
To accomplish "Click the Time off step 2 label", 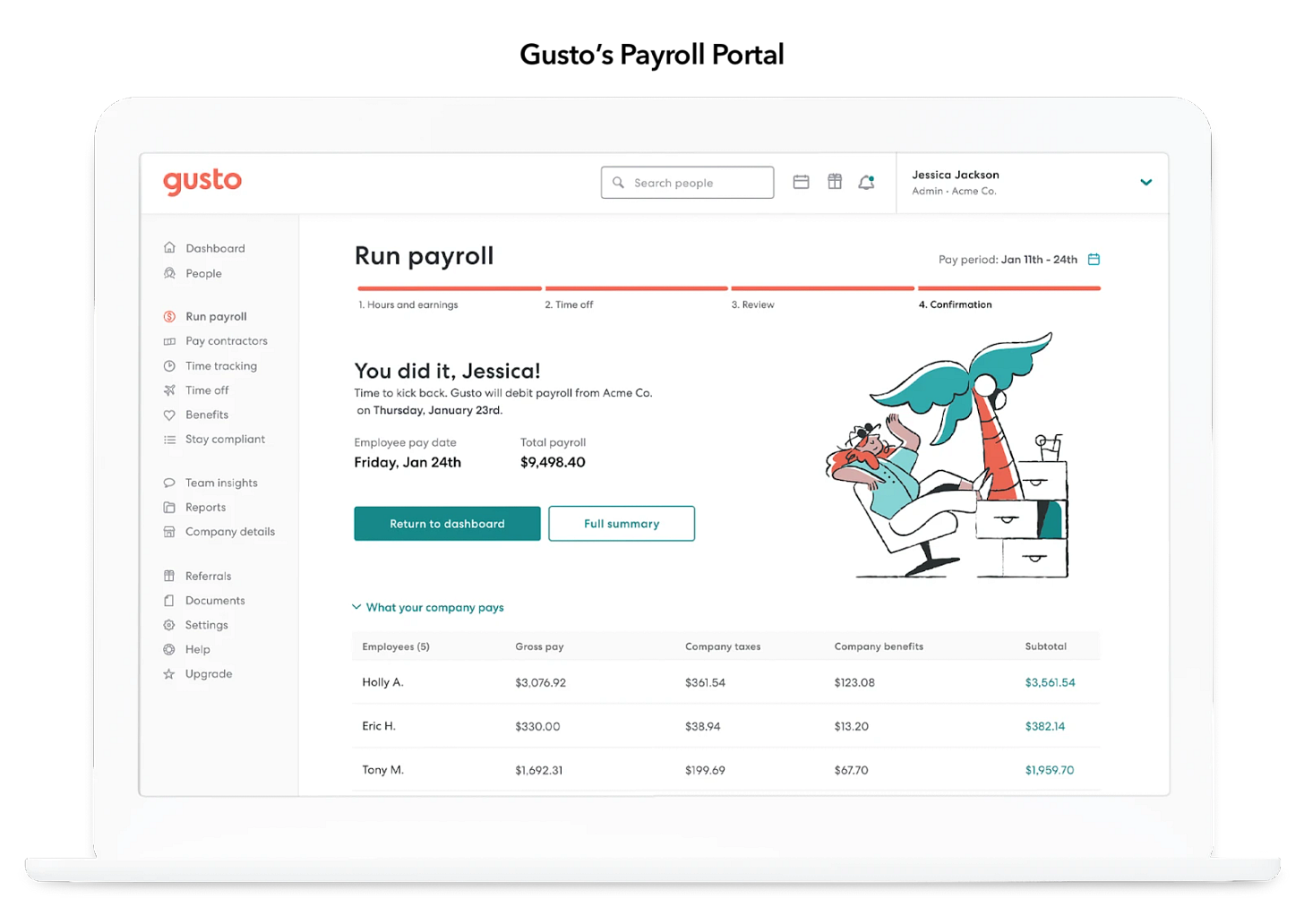I will (569, 304).
